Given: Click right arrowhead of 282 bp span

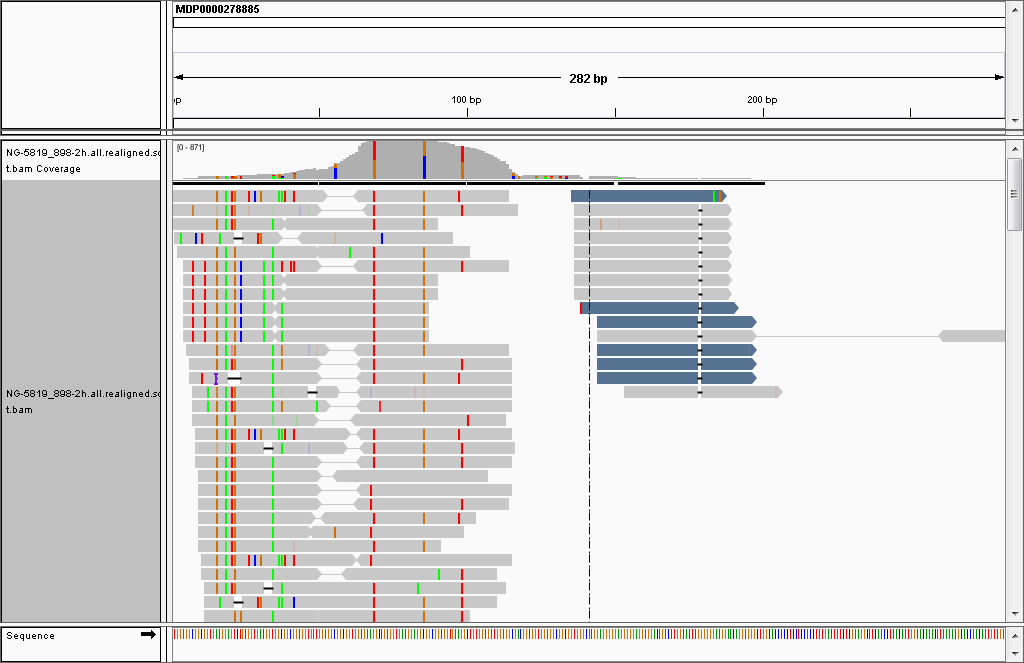Looking at the screenshot, I should click(999, 78).
